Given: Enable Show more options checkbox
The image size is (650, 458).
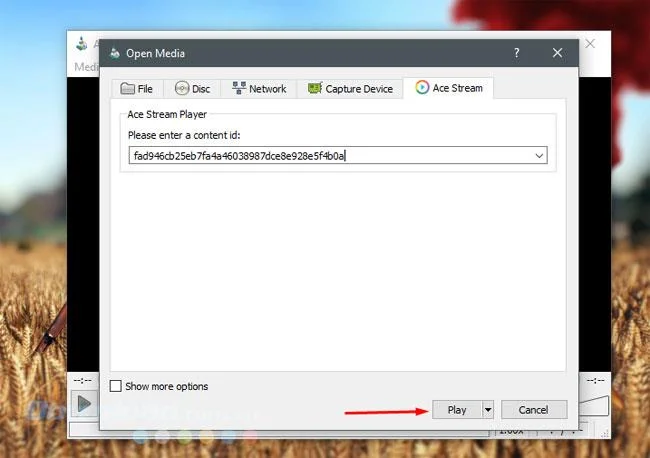Looking at the screenshot, I should (x=116, y=386).
